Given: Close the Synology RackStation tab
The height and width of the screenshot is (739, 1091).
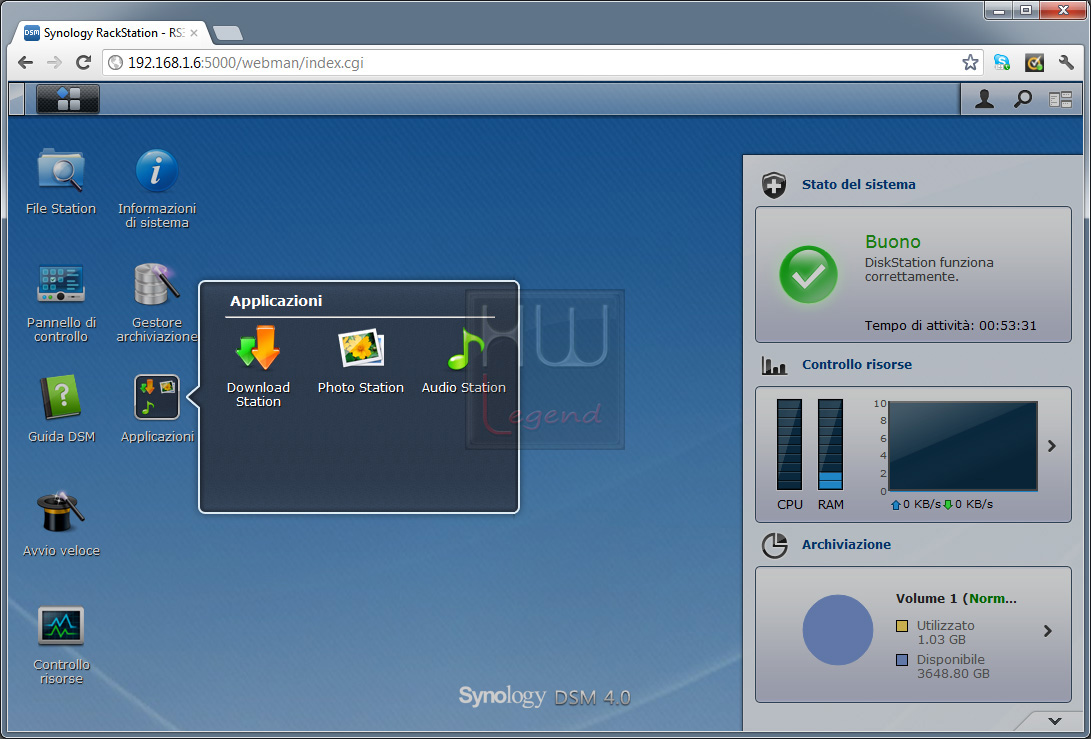Looking at the screenshot, I should click(x=194, y=33).
